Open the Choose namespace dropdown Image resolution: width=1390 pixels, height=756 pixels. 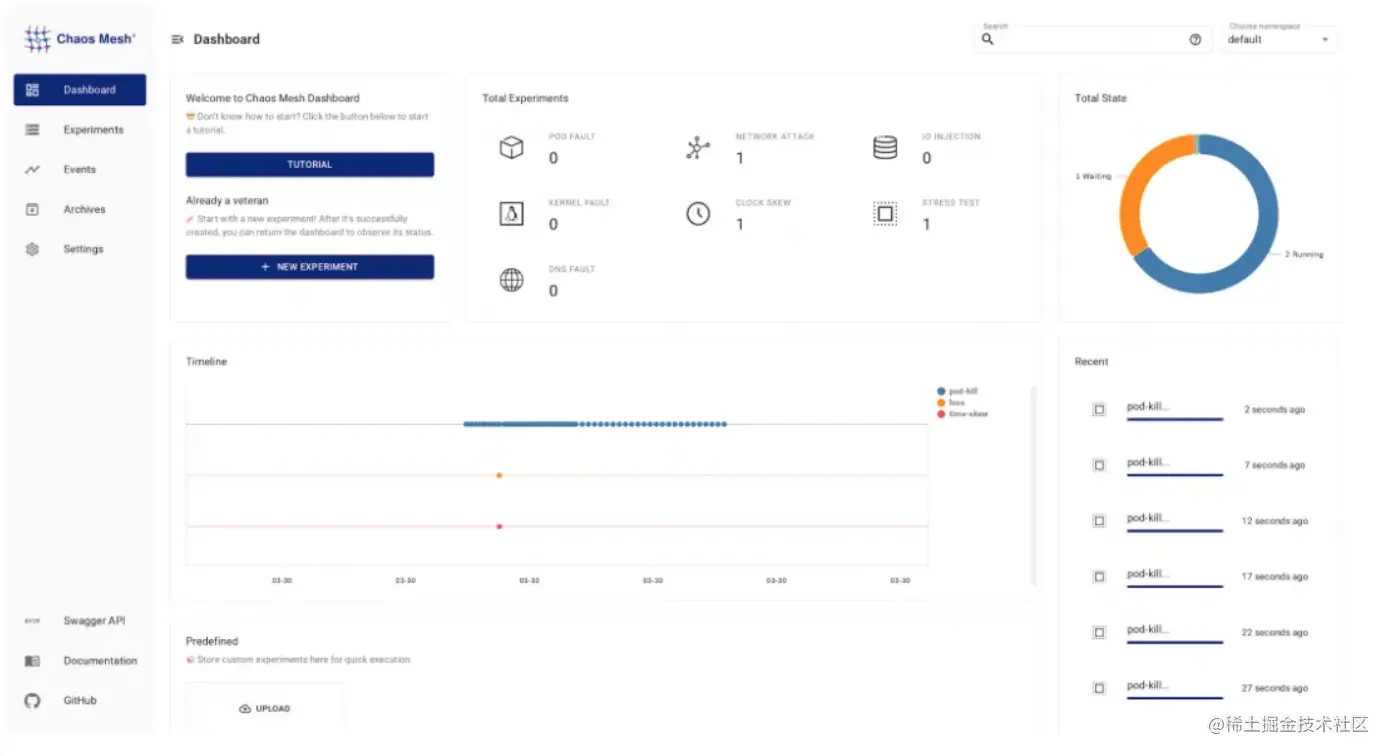[1279, 40]
